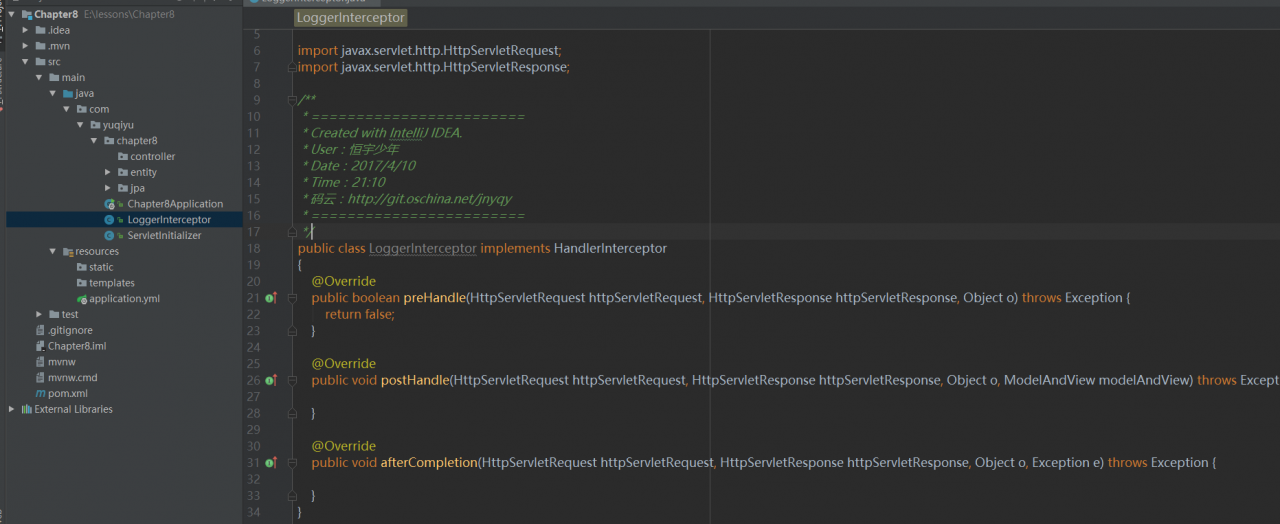Click the ServletInitializer class icon in tree
This screenshot has width=1280, height=524.
(x=110, y=236)
